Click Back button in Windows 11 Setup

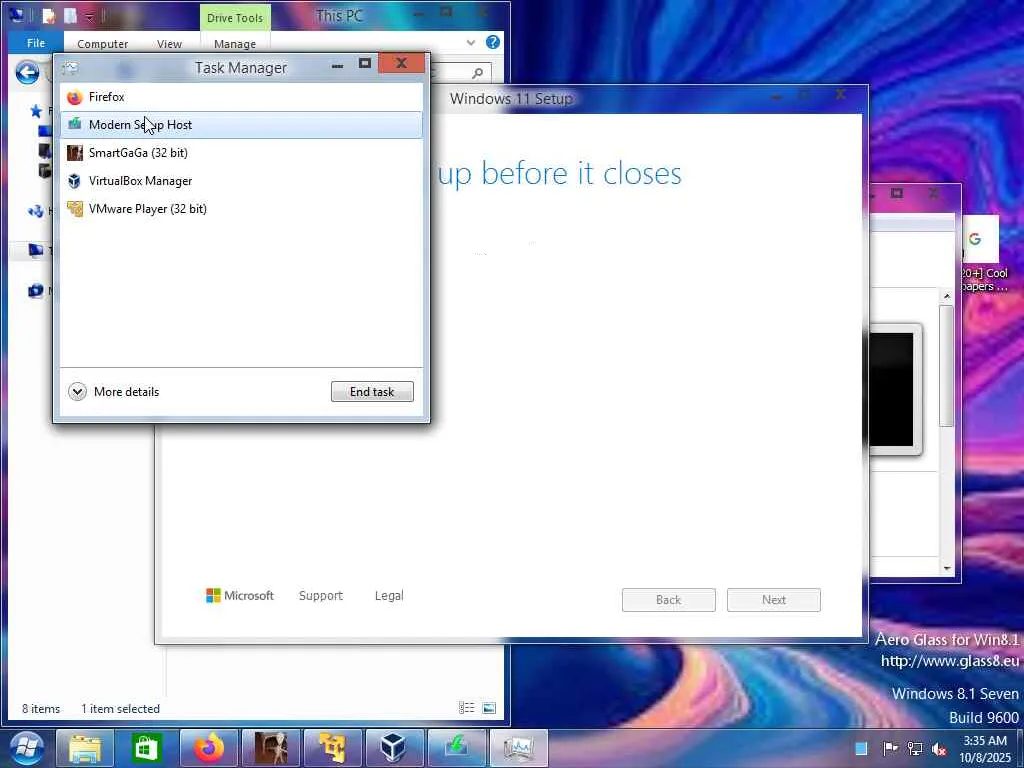coord(669,600)
